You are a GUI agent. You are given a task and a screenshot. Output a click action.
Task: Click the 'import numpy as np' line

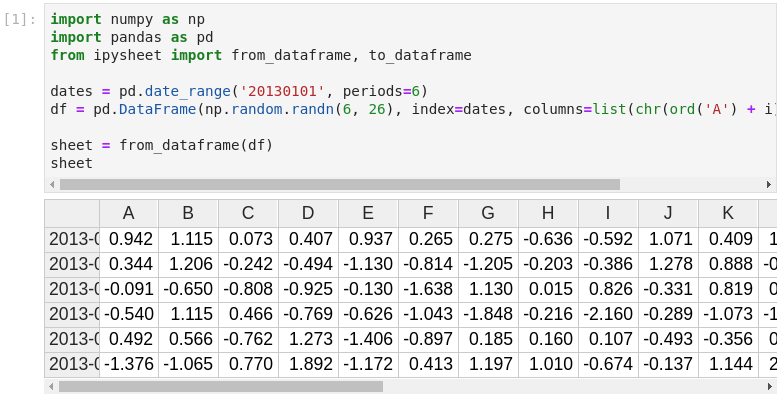point(128,20)
